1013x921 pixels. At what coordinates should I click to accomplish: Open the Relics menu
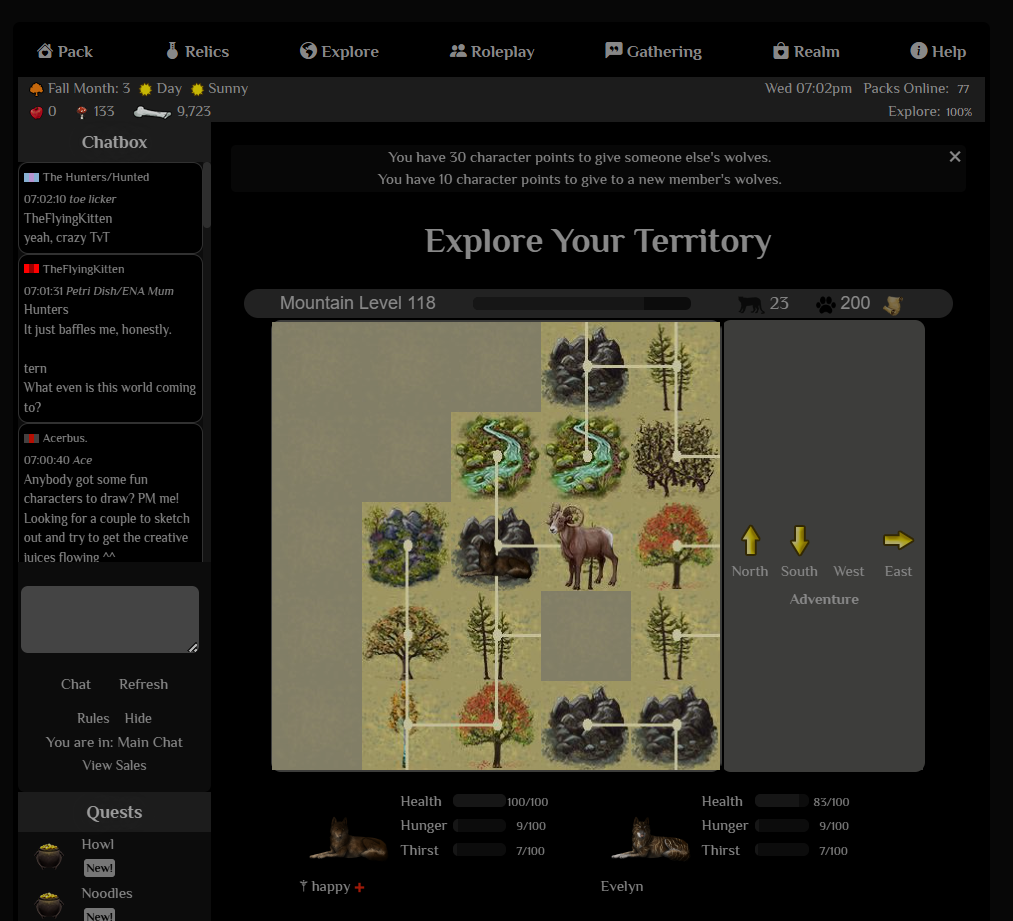point(198,52)
